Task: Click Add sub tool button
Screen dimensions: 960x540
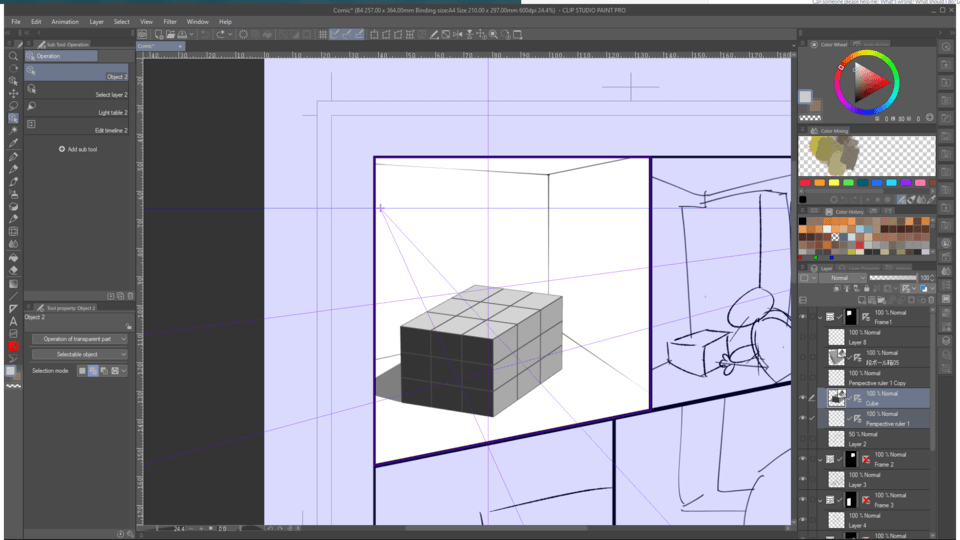Action: (78, 149)
